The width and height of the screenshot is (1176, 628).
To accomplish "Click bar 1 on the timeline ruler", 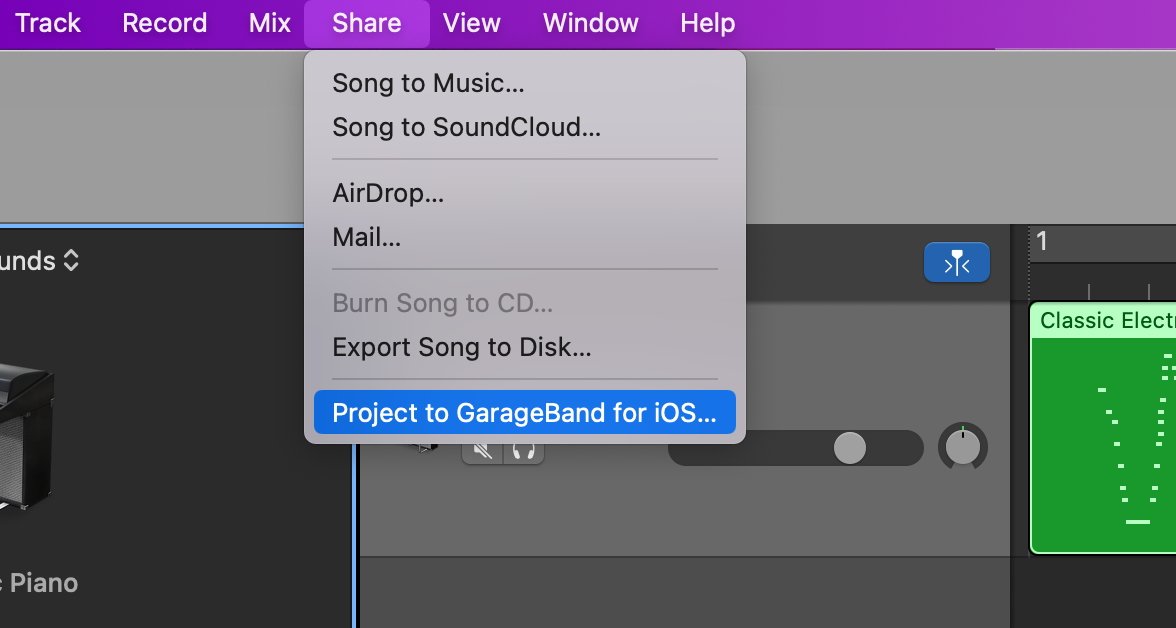I will pos(1042,242).
